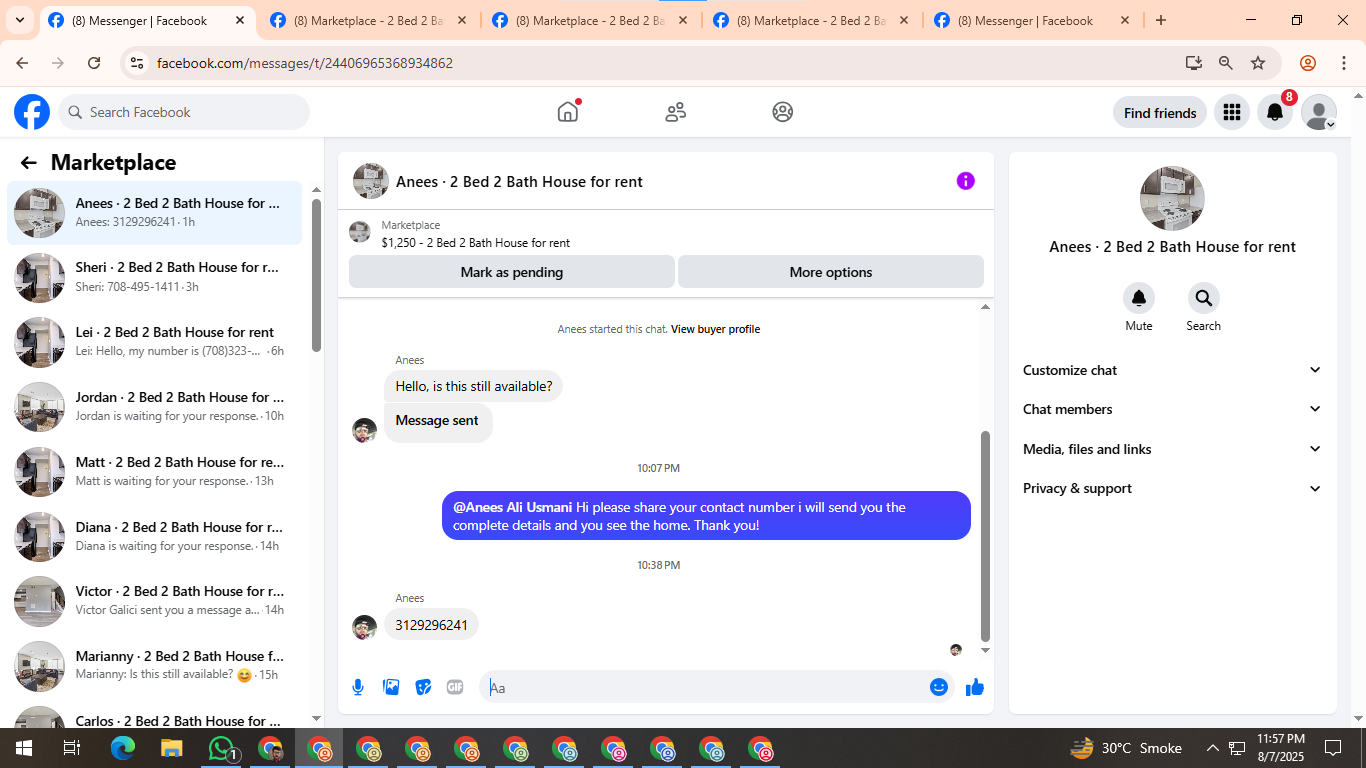Open the Menu grid icon
Image resolution: width=1366 pixels, height=768 pixels.
coord(1232,112)
